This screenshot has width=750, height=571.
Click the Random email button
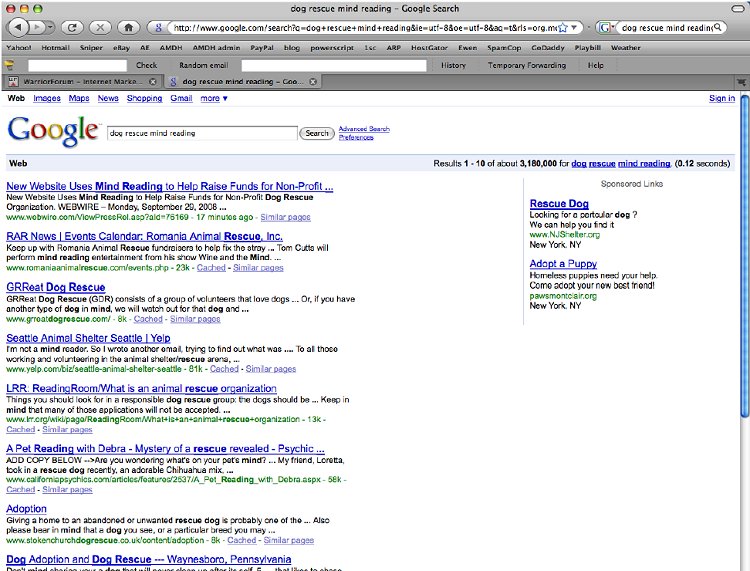(x=204, y=65)
